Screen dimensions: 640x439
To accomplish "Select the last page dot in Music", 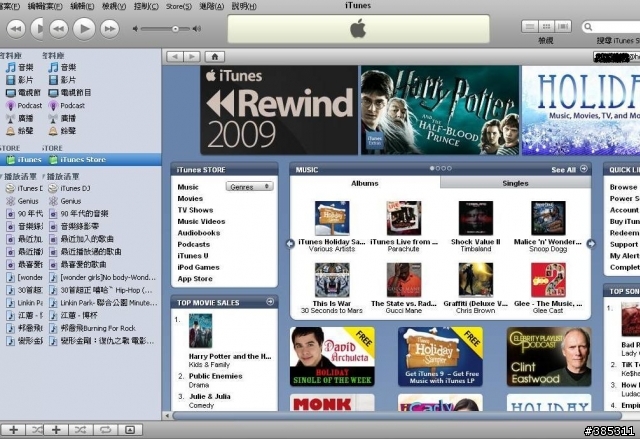I will point(449,168).
